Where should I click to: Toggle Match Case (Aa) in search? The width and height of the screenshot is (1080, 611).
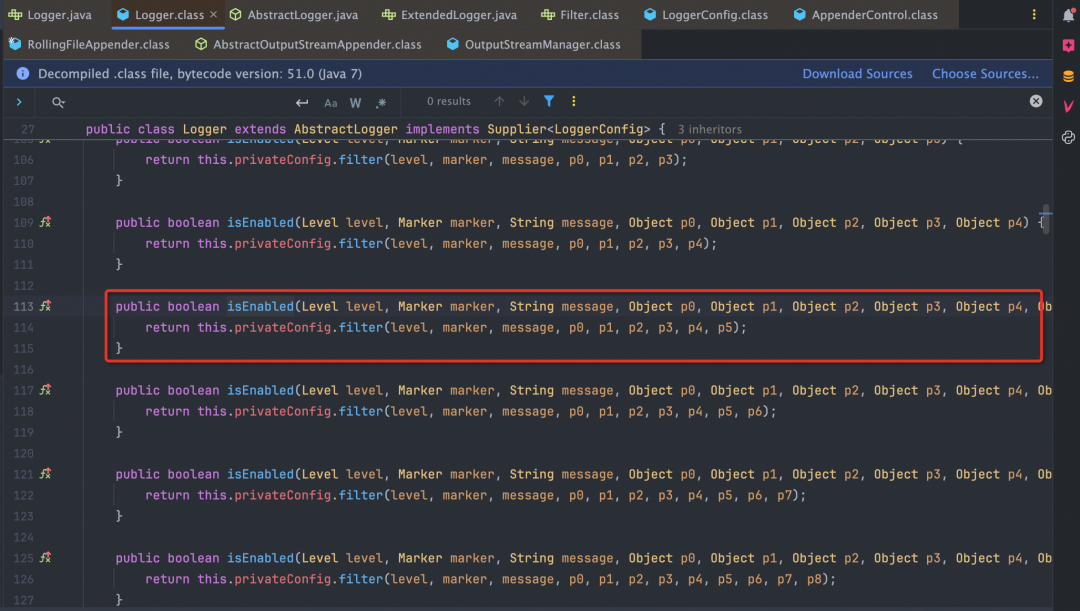tap(331, 103)
